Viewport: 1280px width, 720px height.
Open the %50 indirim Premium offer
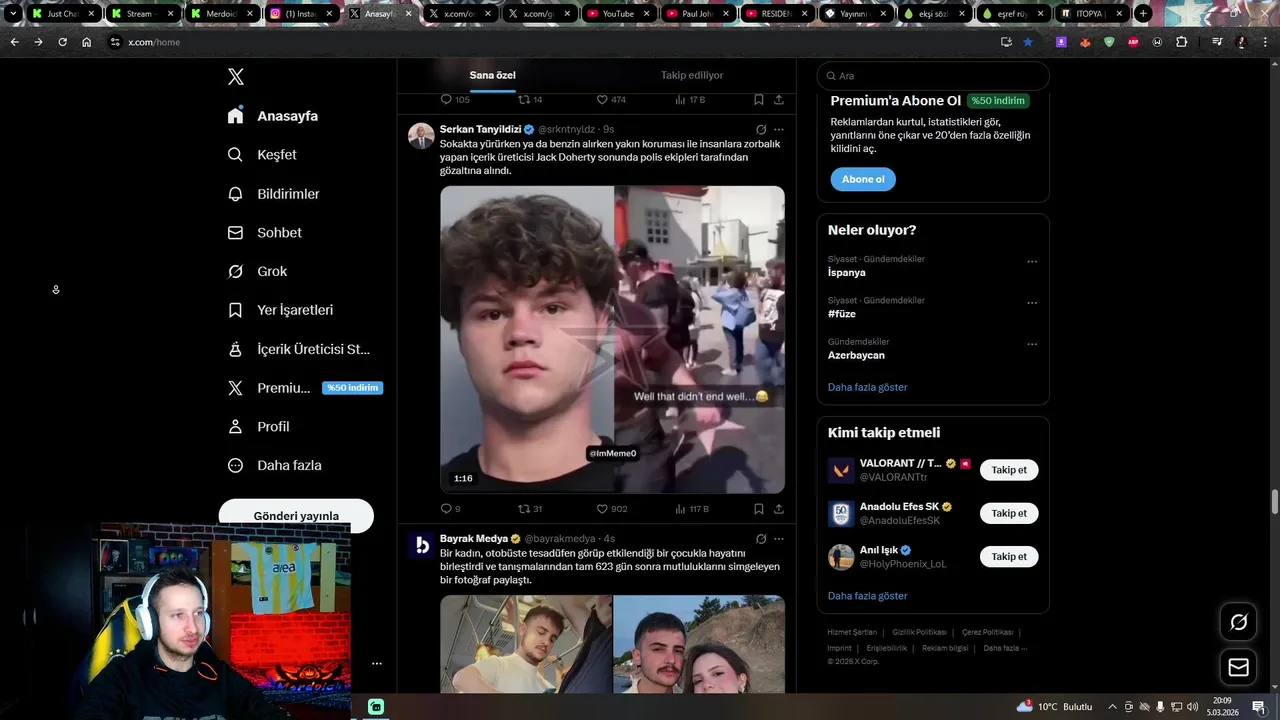pos(352,388)
